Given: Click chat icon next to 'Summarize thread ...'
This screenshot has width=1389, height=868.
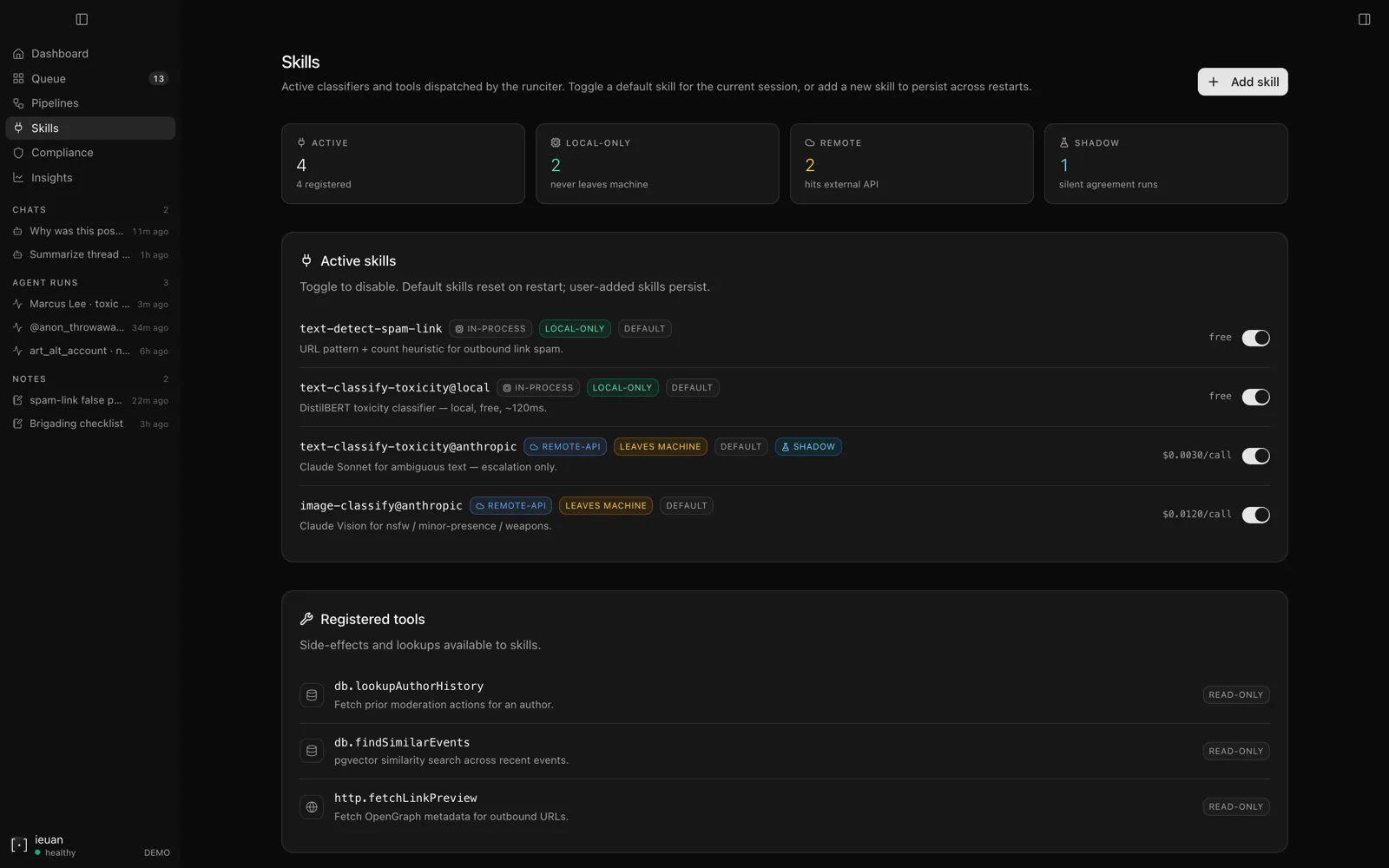Looking at the screenshot, I should click(17, 254).
